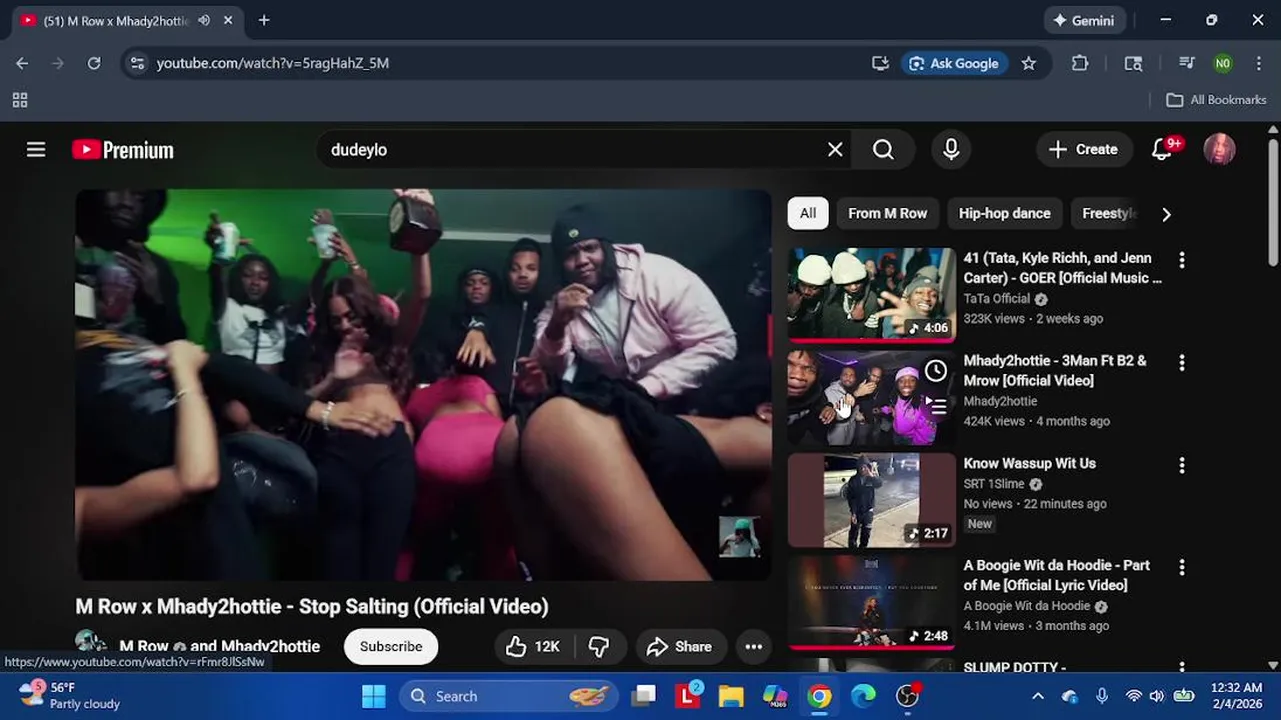Reload the YouTube page
The width and height of the screenshot is (1281, 720).
coord(94,63)
